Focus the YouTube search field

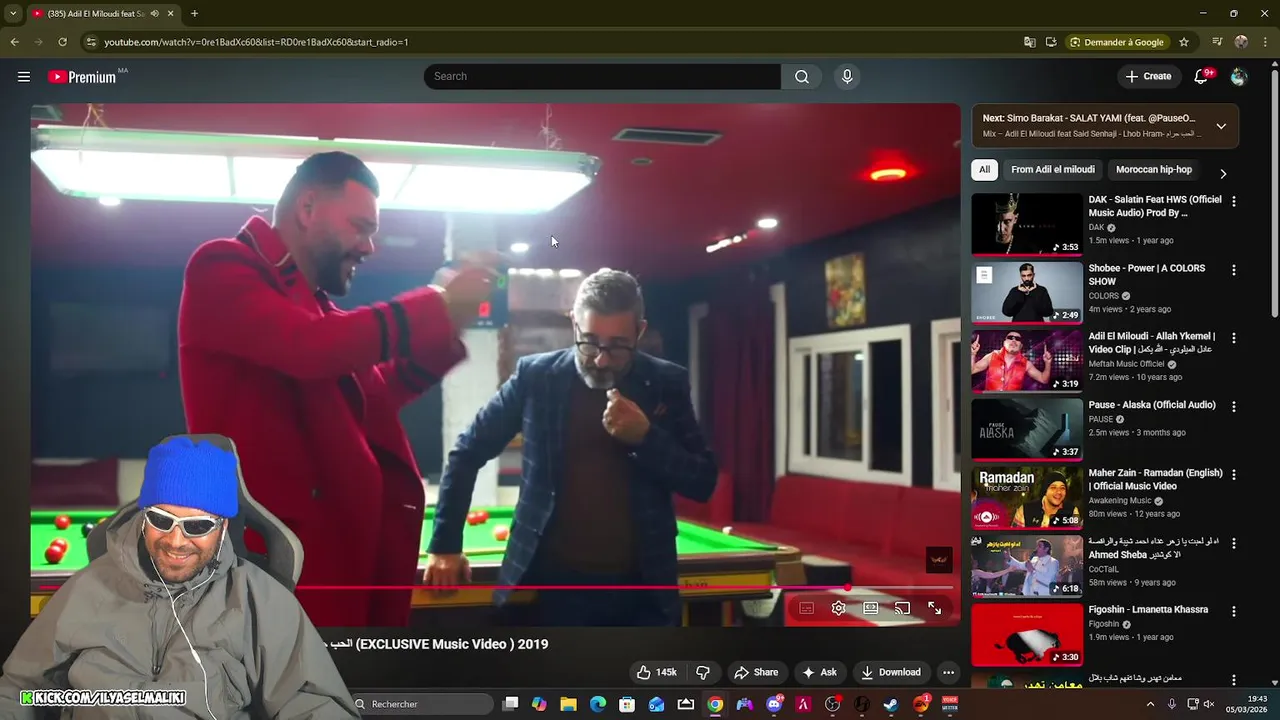click(x=602, y=76)
